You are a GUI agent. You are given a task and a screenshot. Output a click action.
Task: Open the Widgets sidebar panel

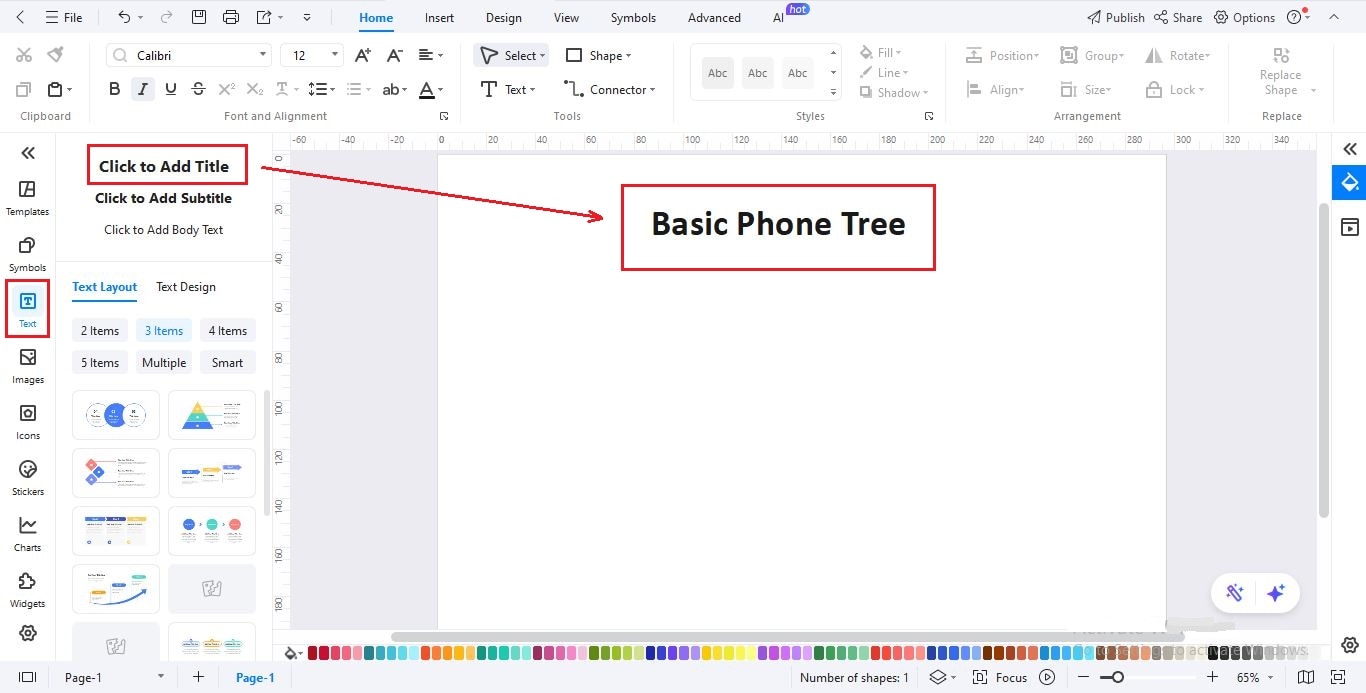[x=27, y=590]
